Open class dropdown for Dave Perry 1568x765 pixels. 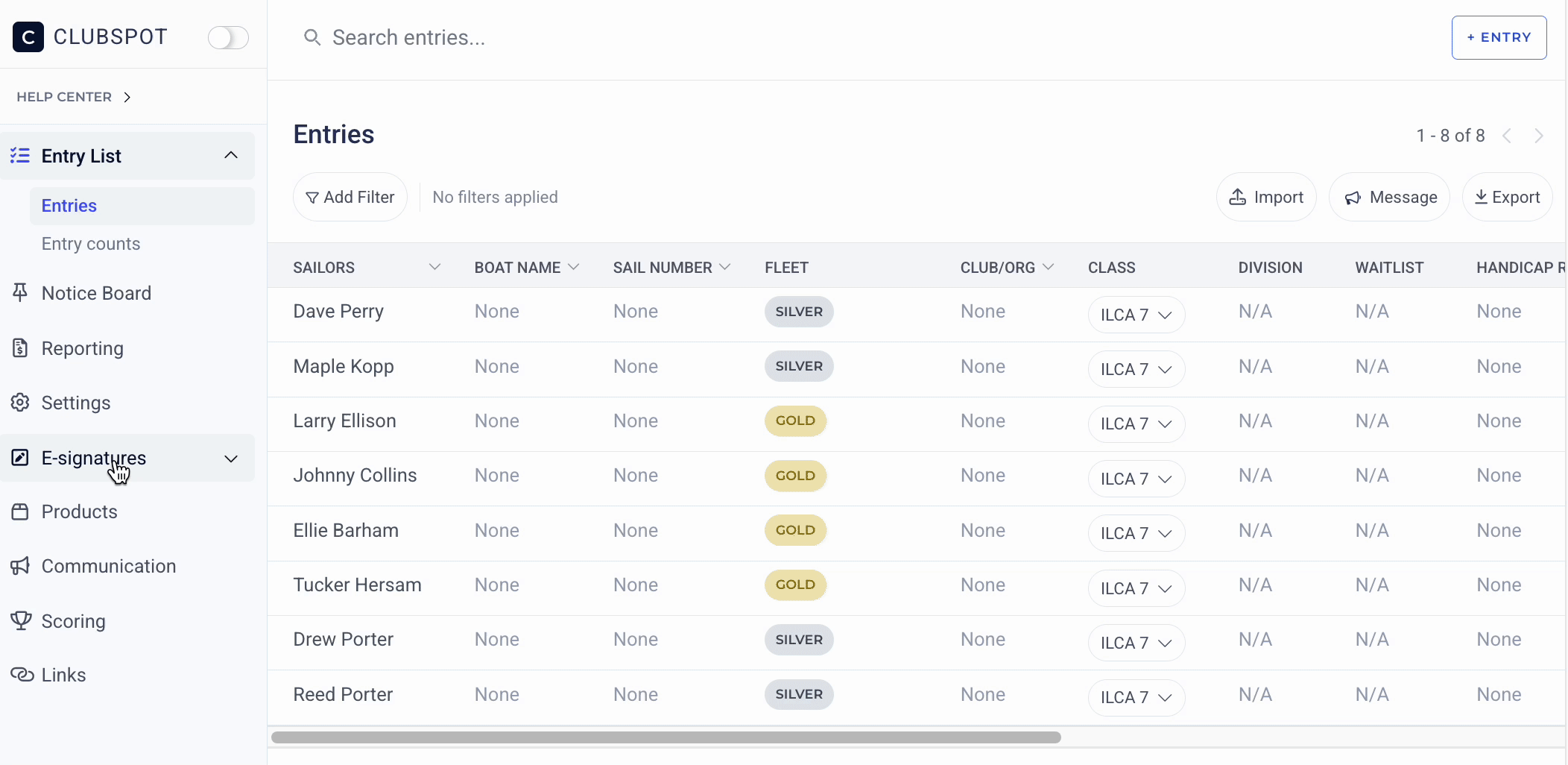coord(1136,315)
